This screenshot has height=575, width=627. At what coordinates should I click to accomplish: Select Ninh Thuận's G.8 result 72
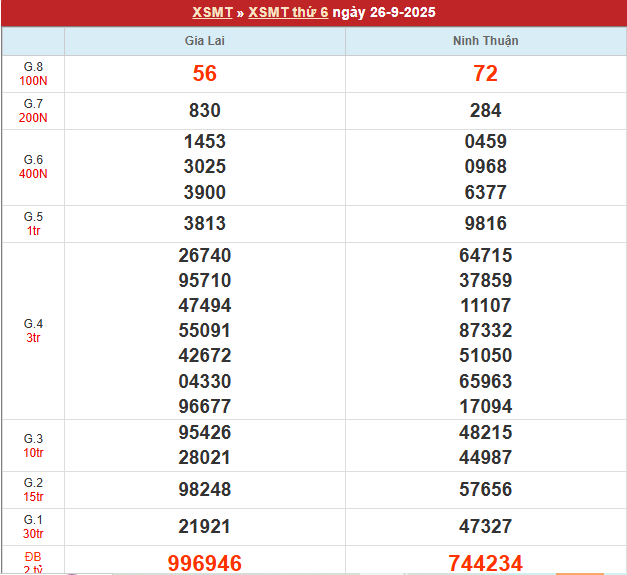click(x=485, y=74)
